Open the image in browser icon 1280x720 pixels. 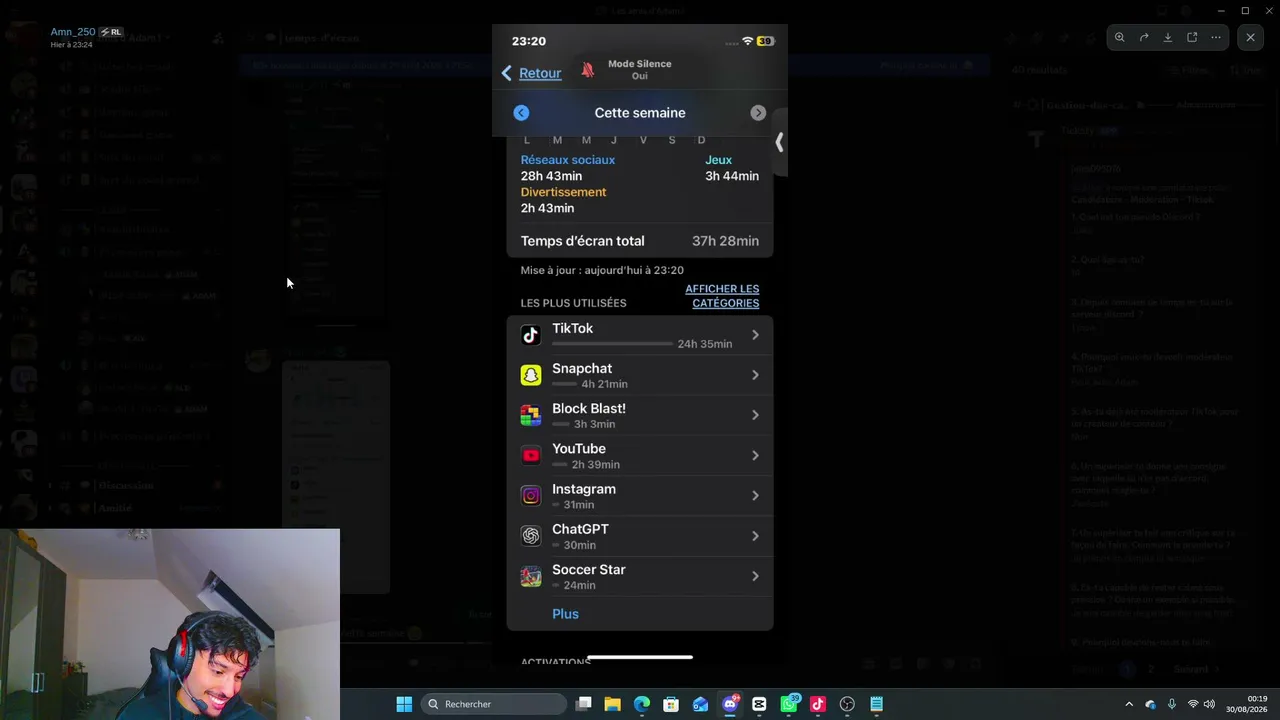(1192, 38)
